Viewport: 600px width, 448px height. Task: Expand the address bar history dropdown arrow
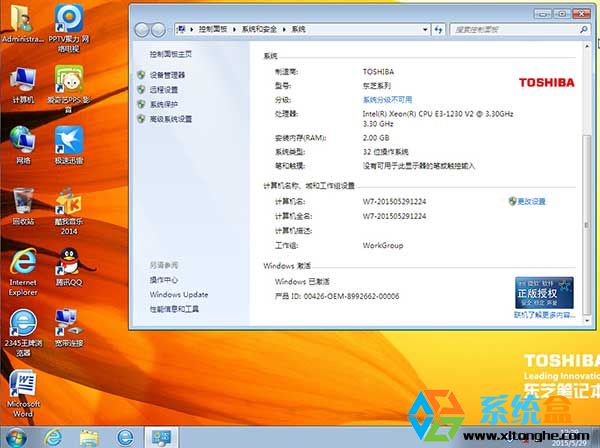pos(425,29)
